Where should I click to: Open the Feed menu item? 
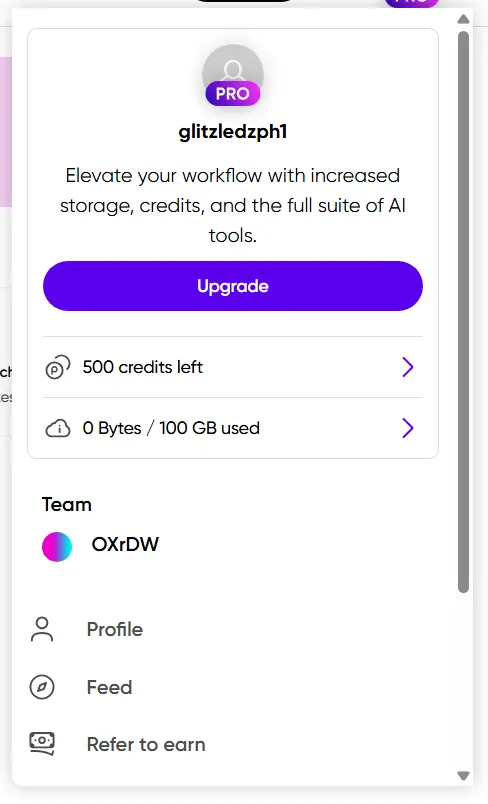click(x=233, y=687)
